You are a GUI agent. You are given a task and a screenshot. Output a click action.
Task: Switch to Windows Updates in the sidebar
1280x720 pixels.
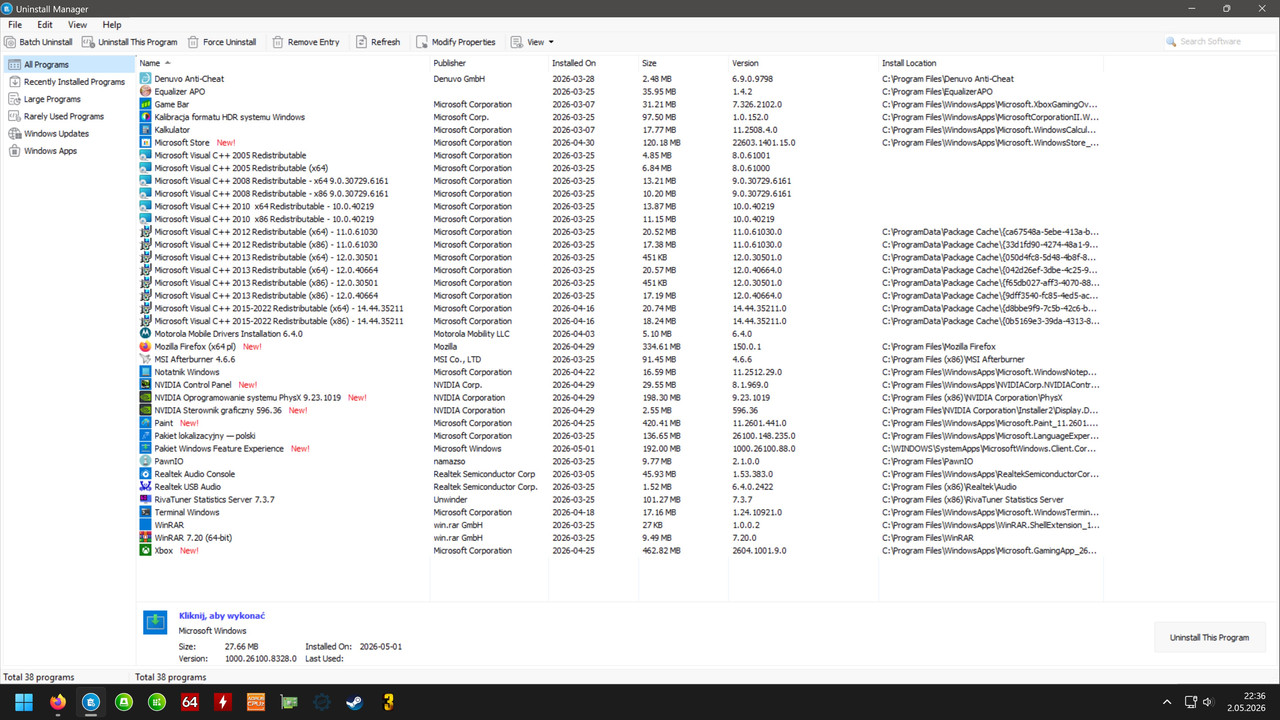69,133
